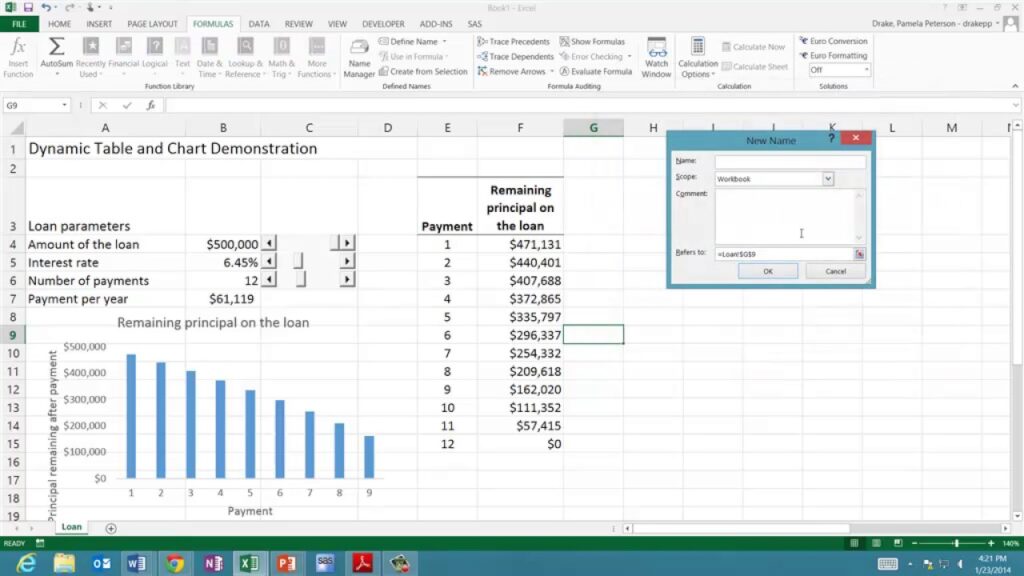This screenshot has height=576, width=1024.
Task: Launch Excel from the taskbar
Action: click(249, 563)
